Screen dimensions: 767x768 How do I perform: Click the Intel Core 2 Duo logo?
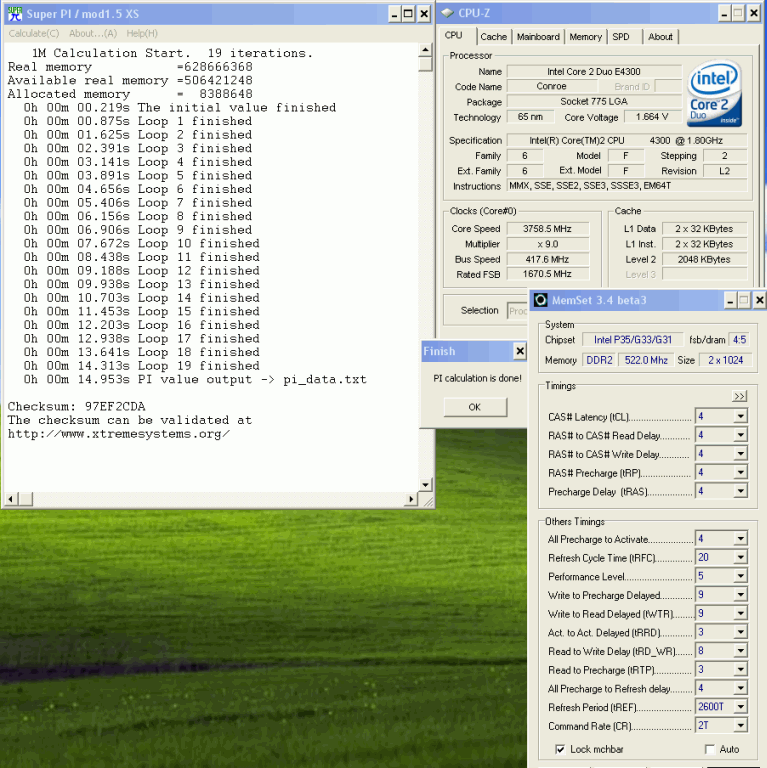[715, 94]
